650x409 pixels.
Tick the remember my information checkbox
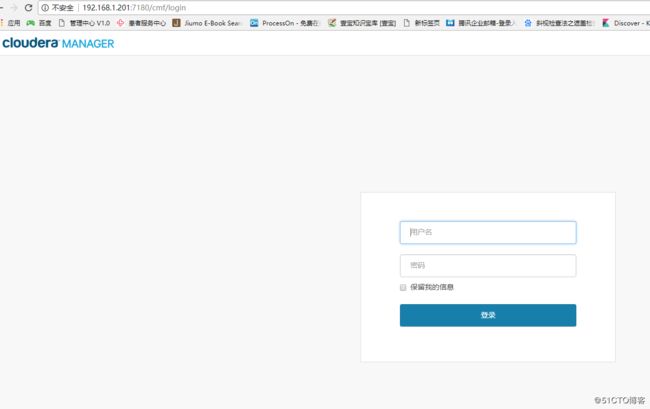(403, 287)
